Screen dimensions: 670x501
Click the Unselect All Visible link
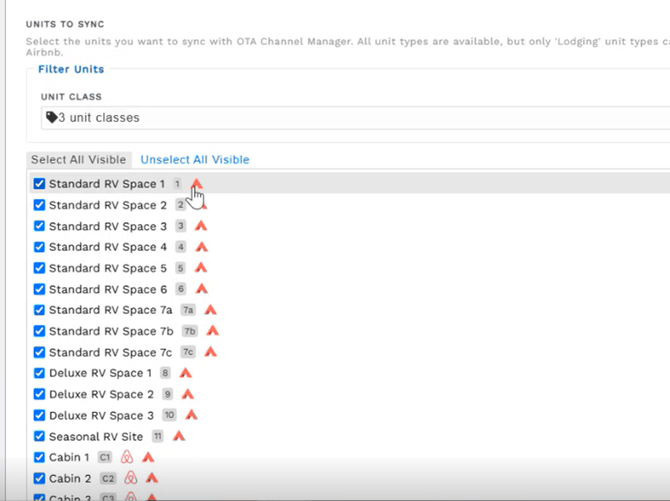click(195, 160)
